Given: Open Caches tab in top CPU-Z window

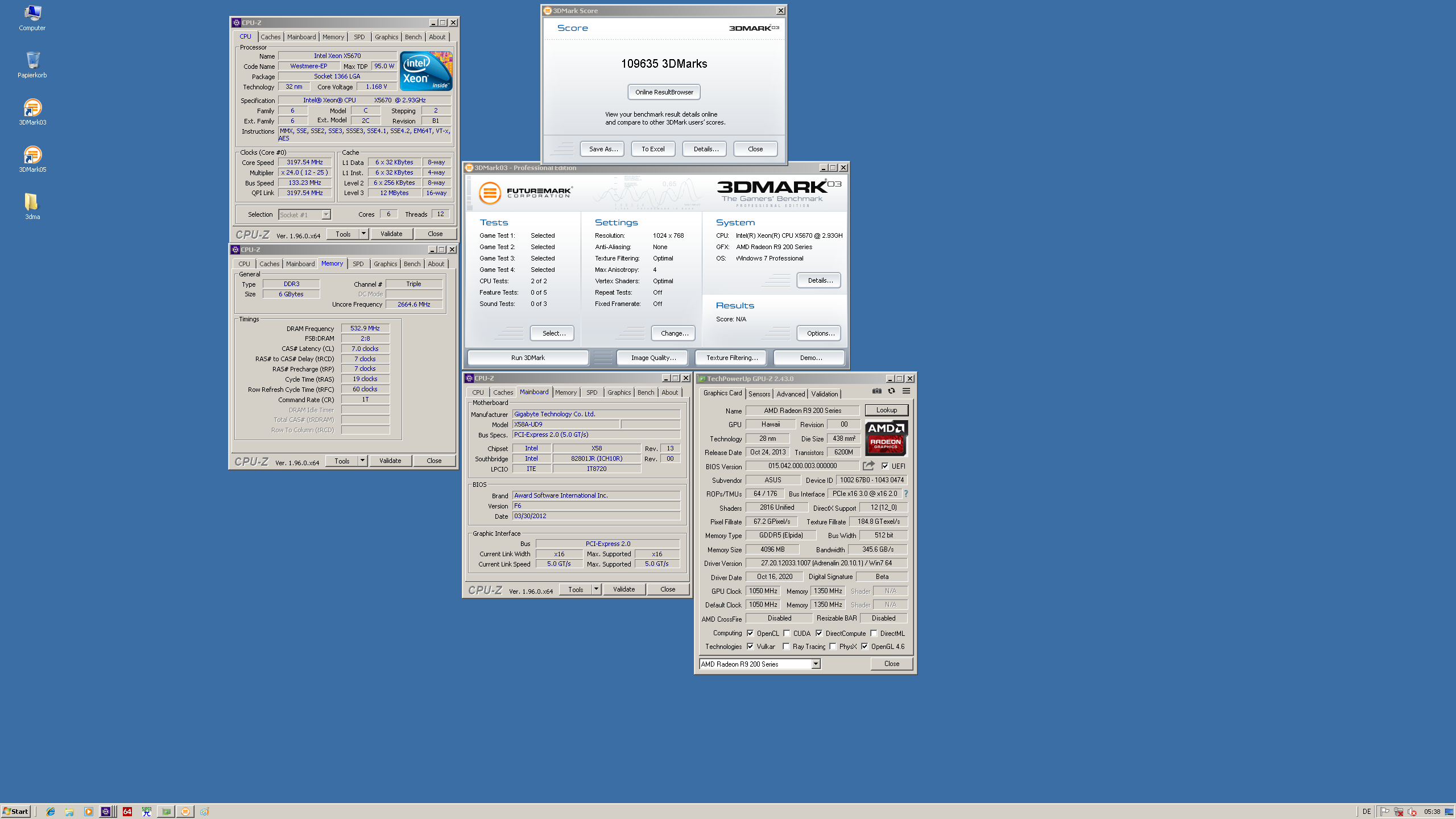Looking at the screenshot, I should point(271,37).
